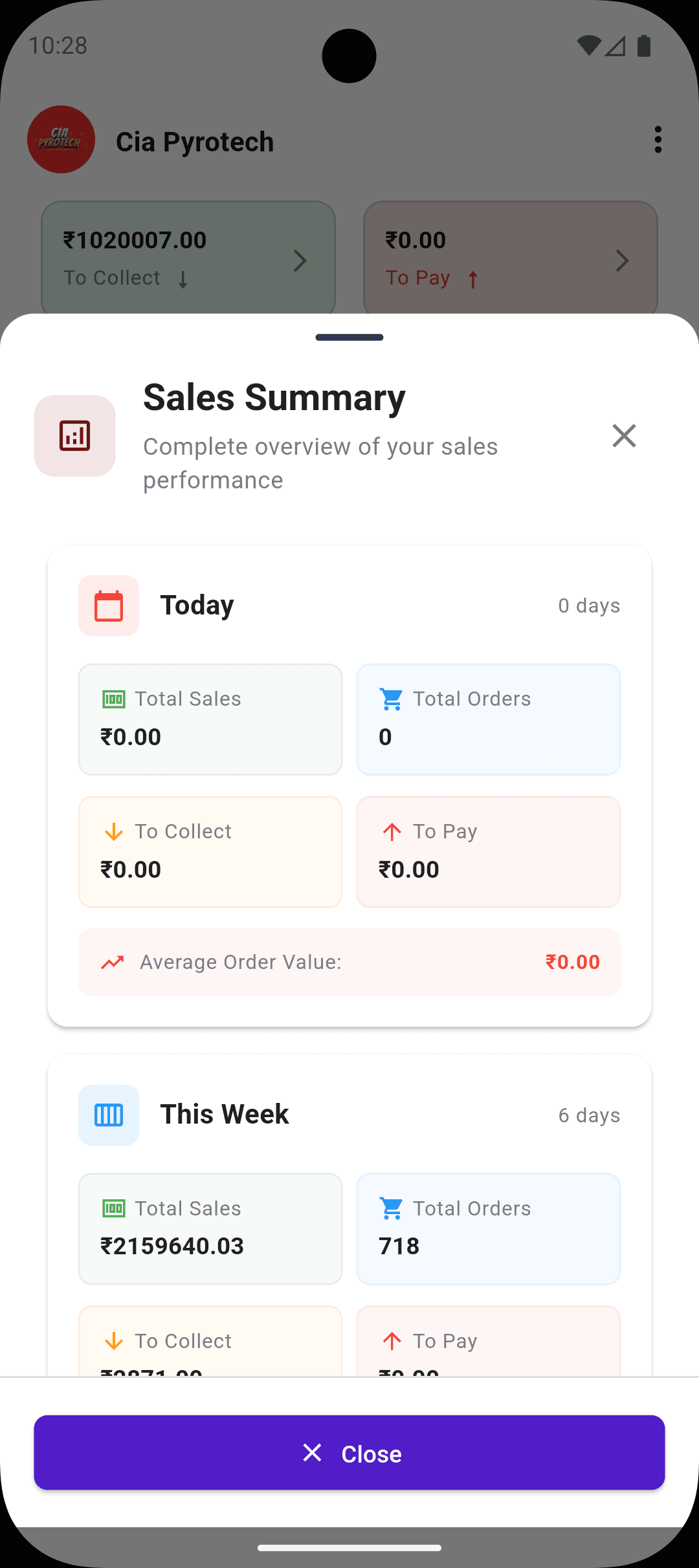The height and width of the screenshot is (1568, 699).
Task: Open the three-dot overflow menu
Action: [x=658, y=140]
